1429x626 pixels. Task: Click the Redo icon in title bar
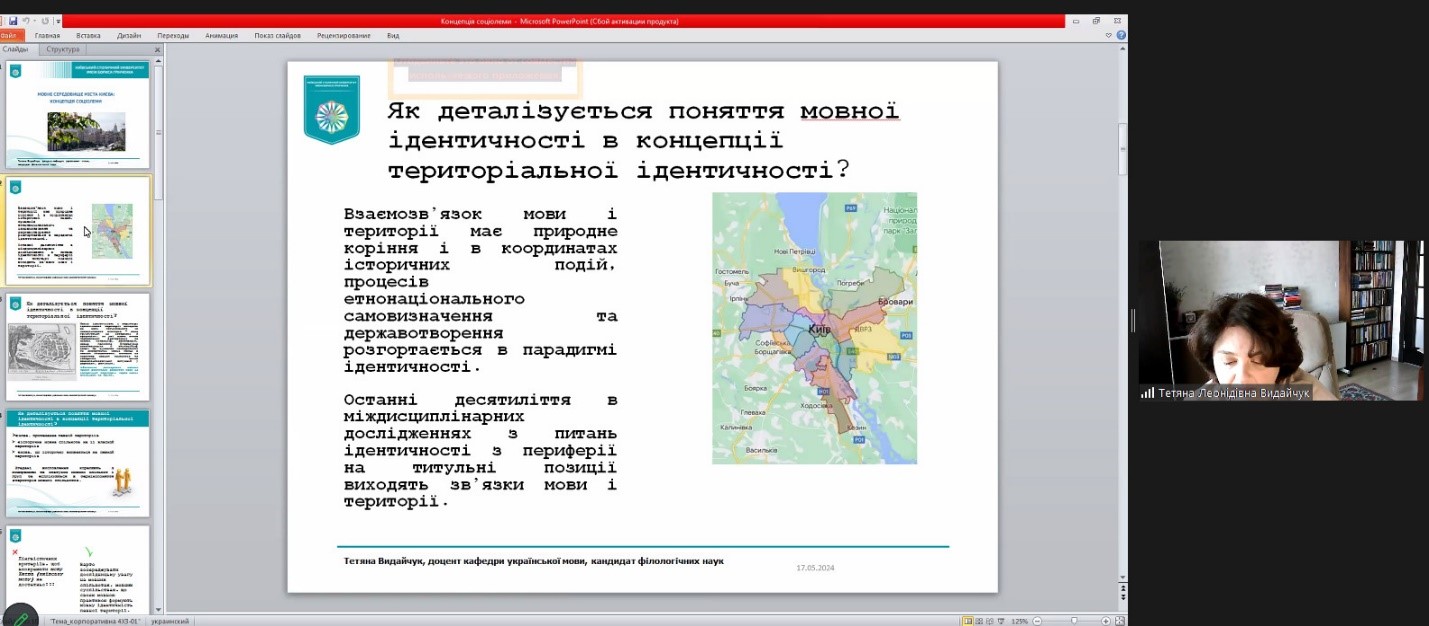[x=45, y=21]
